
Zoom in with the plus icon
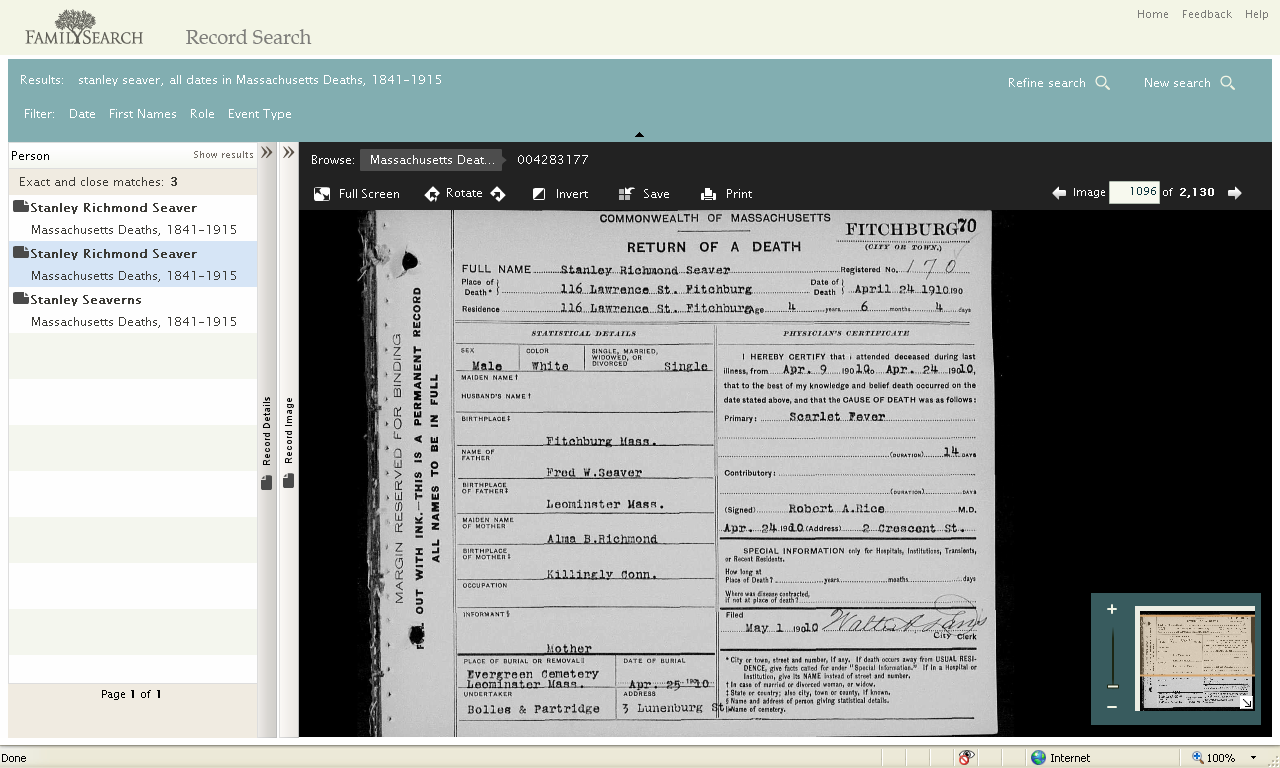[1112, 609]
